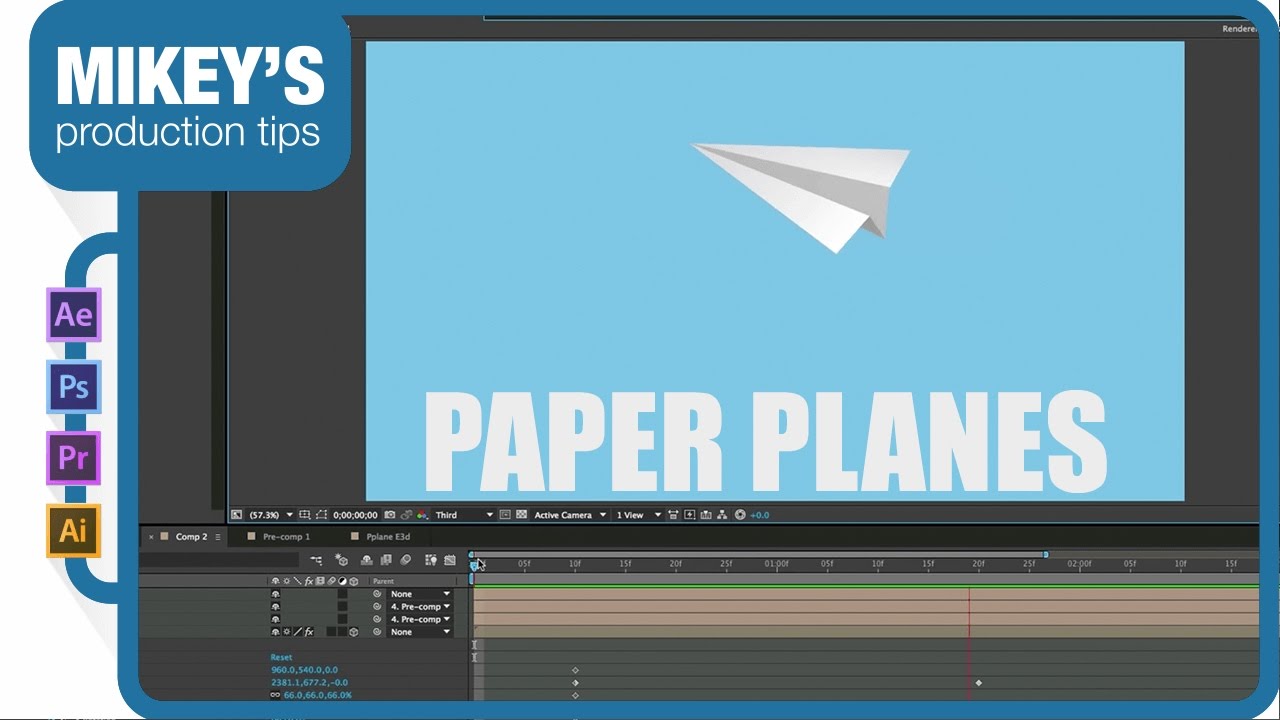The width and height of the screenshot is (1280, 720).
Task: Open the Third resolution dropdown
Action: (464, 515)
